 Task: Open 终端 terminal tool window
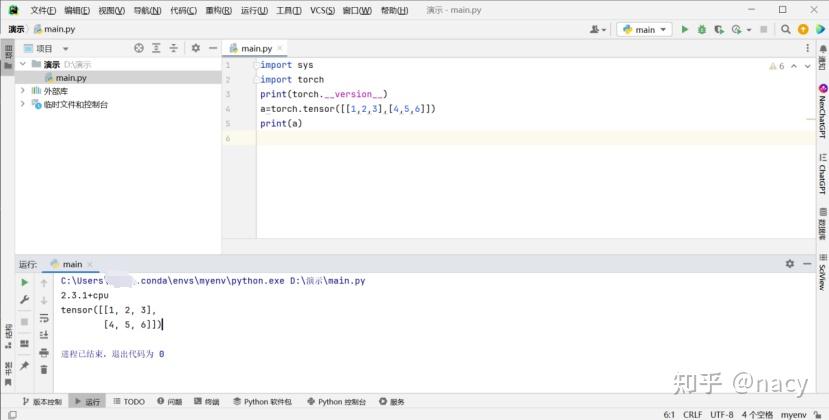[x=206, y=401]
